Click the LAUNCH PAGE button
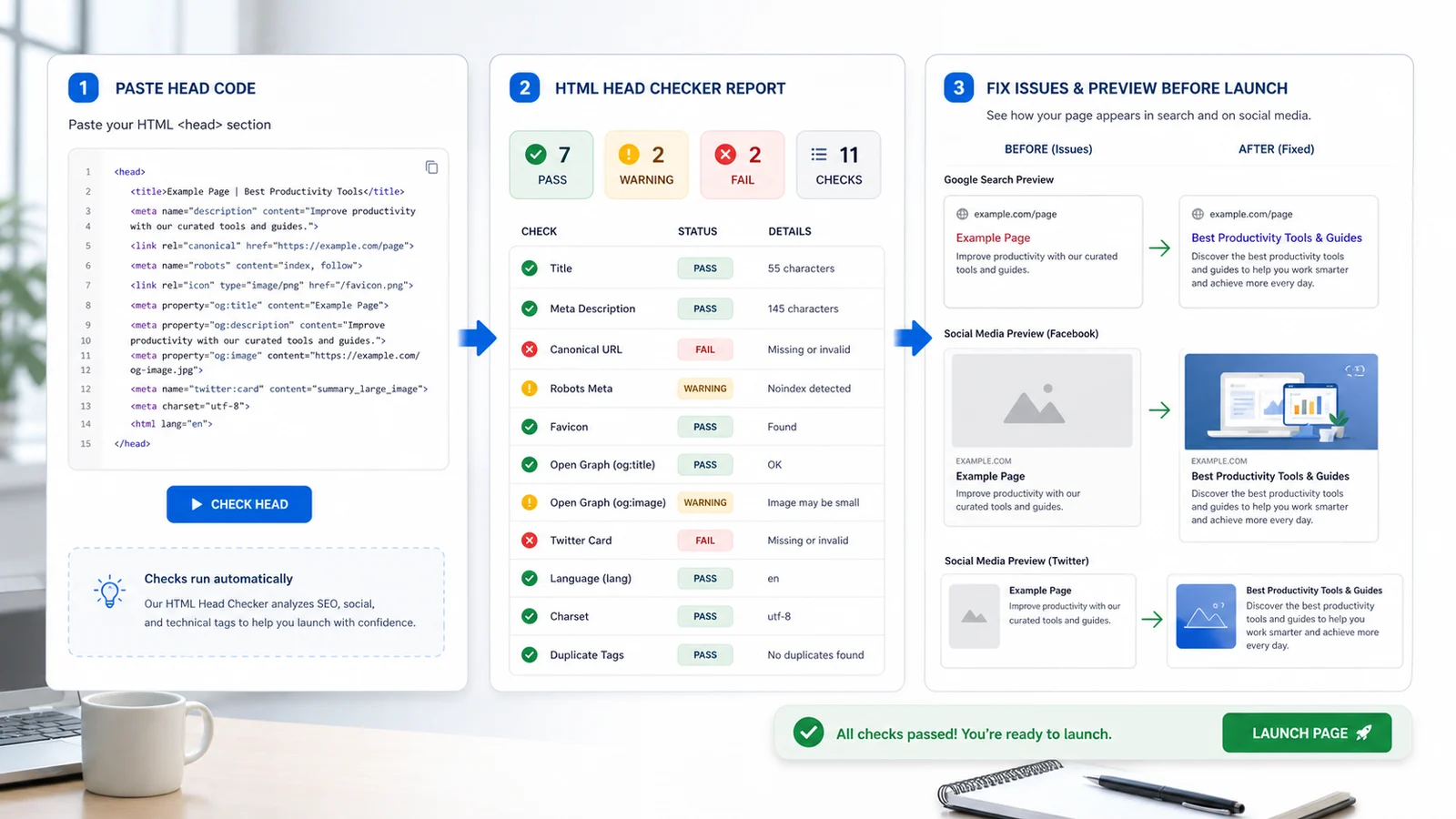 (1307, 733)
